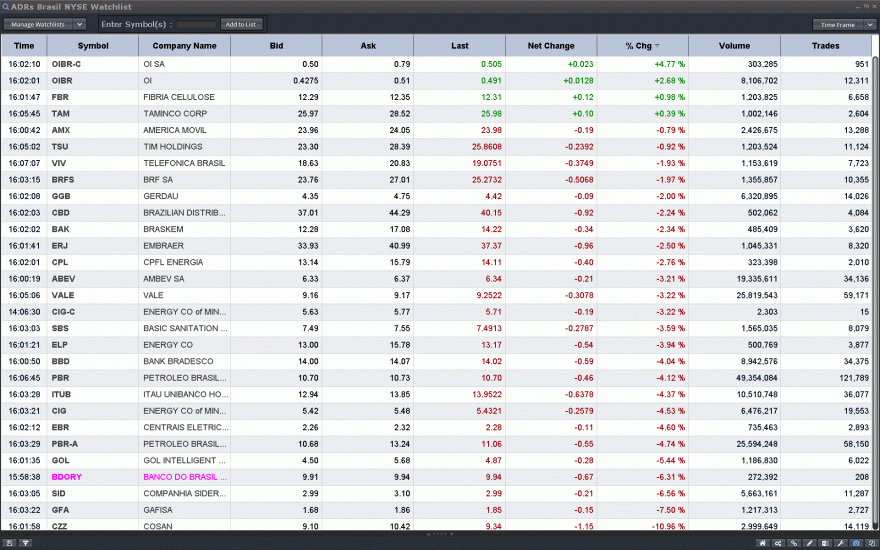Click the TIM HOLDINGS company name
880x550 pixels.
point(173,146)
